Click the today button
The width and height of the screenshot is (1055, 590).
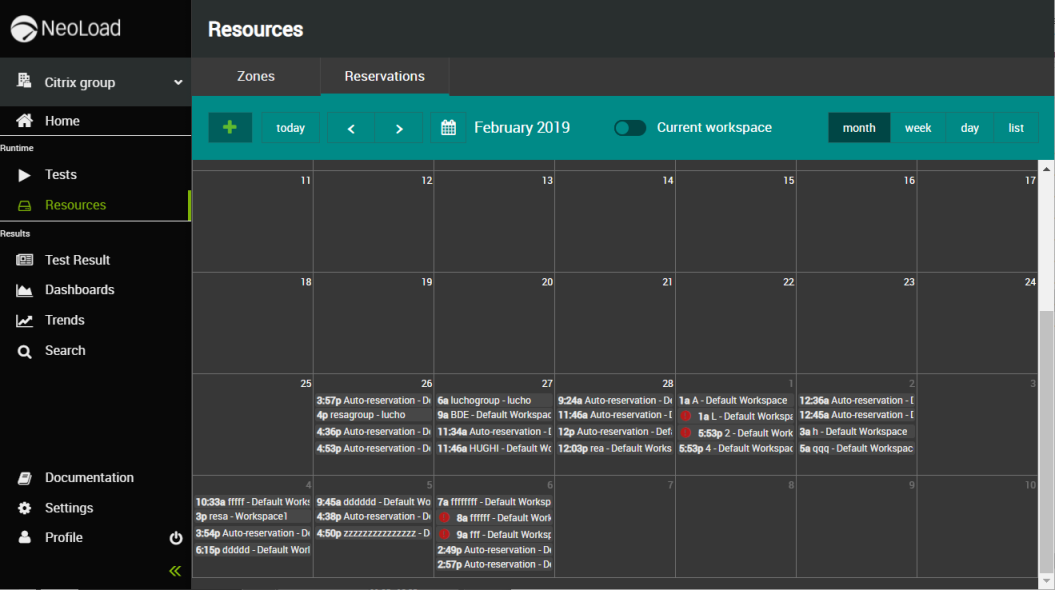point(290,128)
